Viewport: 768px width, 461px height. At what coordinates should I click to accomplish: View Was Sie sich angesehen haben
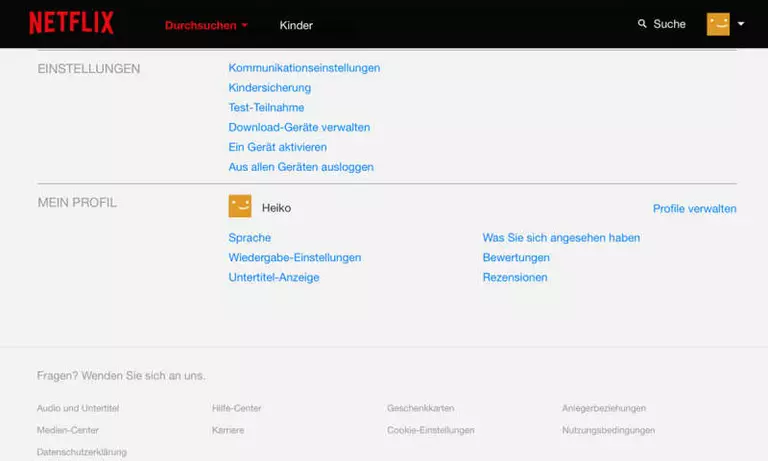(560, 238)
